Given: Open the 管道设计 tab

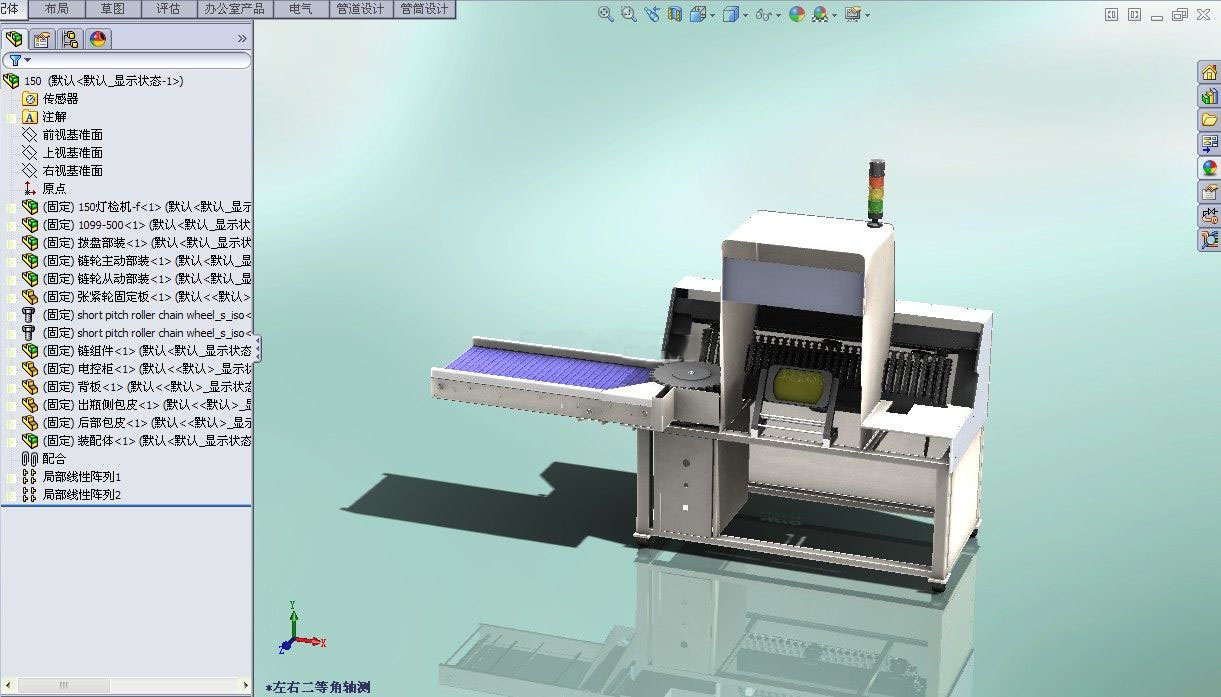Looking at the screenshot, I should point(360,9).
